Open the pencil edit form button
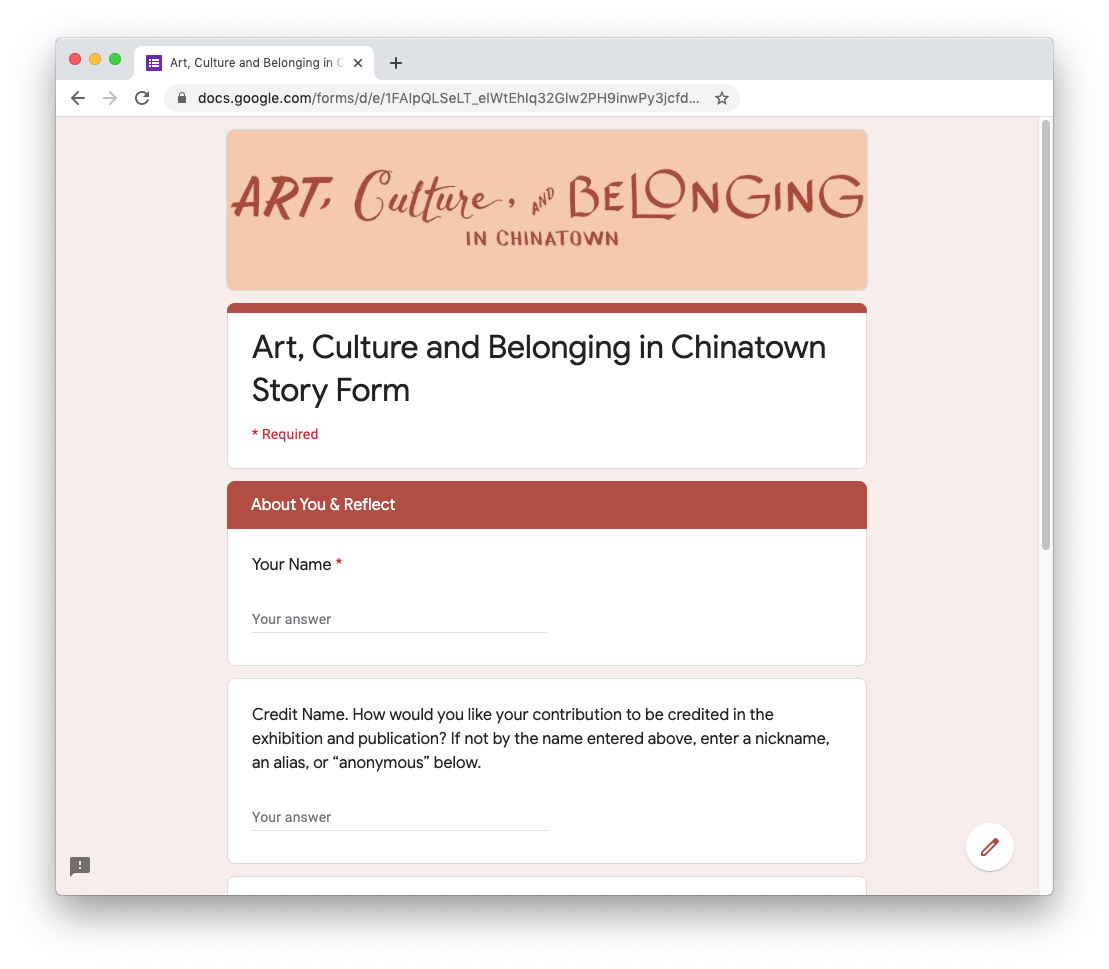Screen dimensions: 1109x969 (989, 847)
